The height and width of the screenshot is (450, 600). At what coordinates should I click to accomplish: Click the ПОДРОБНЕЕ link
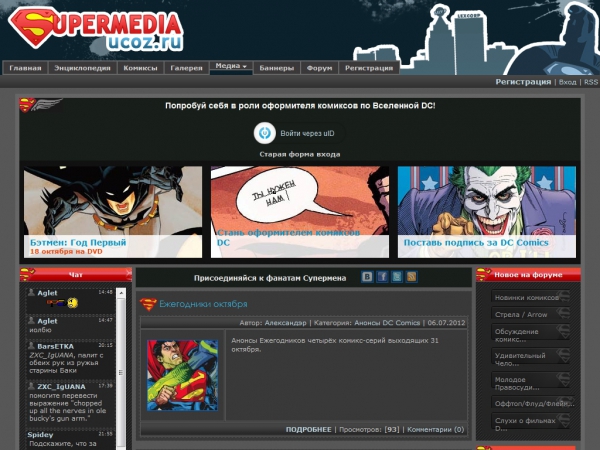click(x=308, y=429)
